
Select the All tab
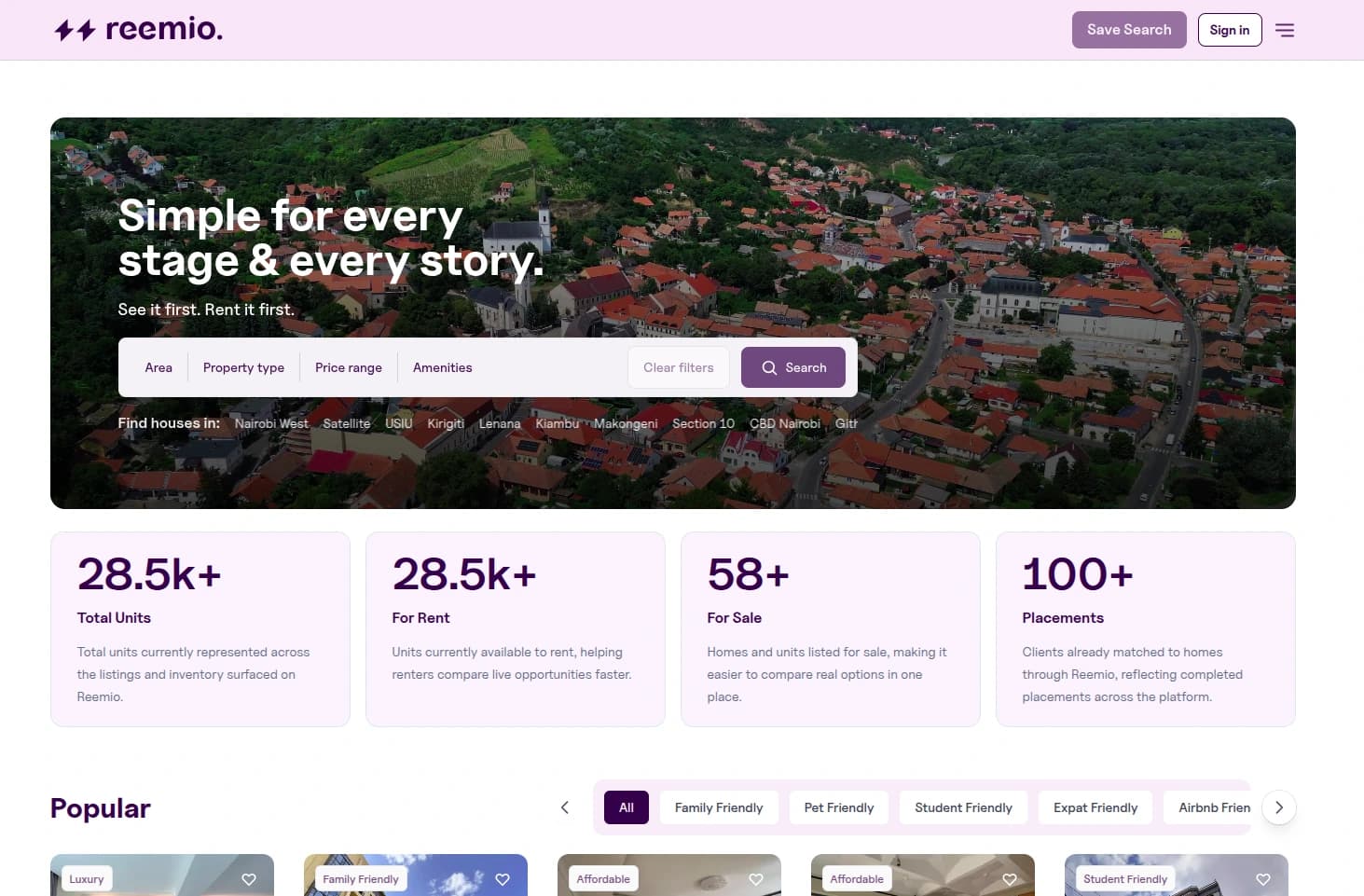tap(627, 807)
